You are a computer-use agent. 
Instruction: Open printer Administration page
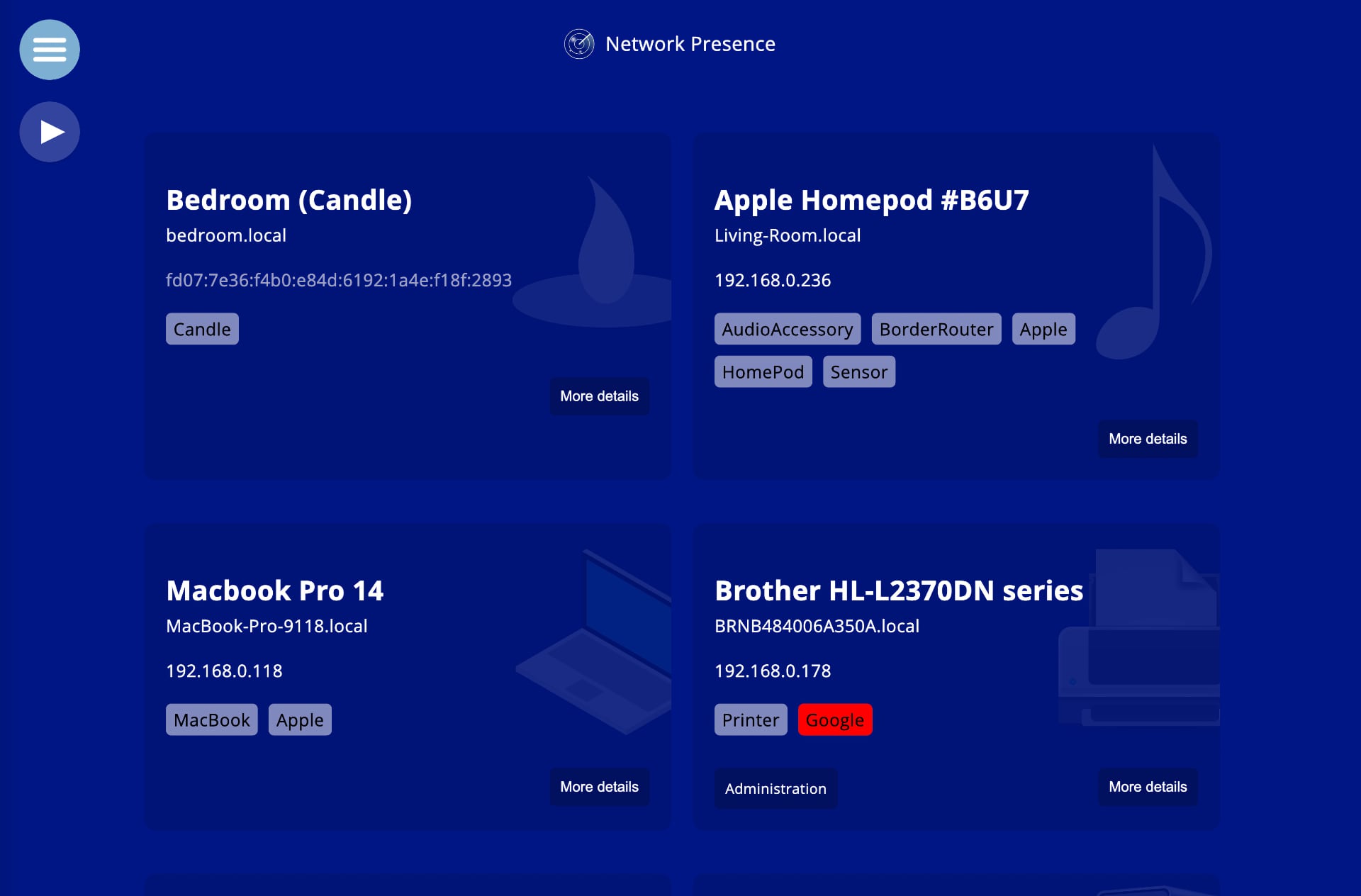click(x=775, y=788)
